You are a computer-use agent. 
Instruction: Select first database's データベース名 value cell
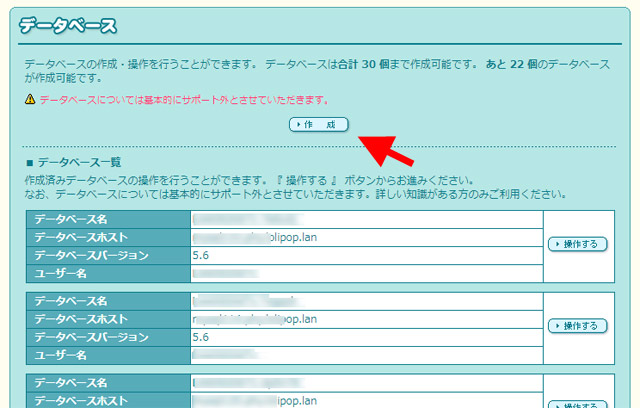366,218
